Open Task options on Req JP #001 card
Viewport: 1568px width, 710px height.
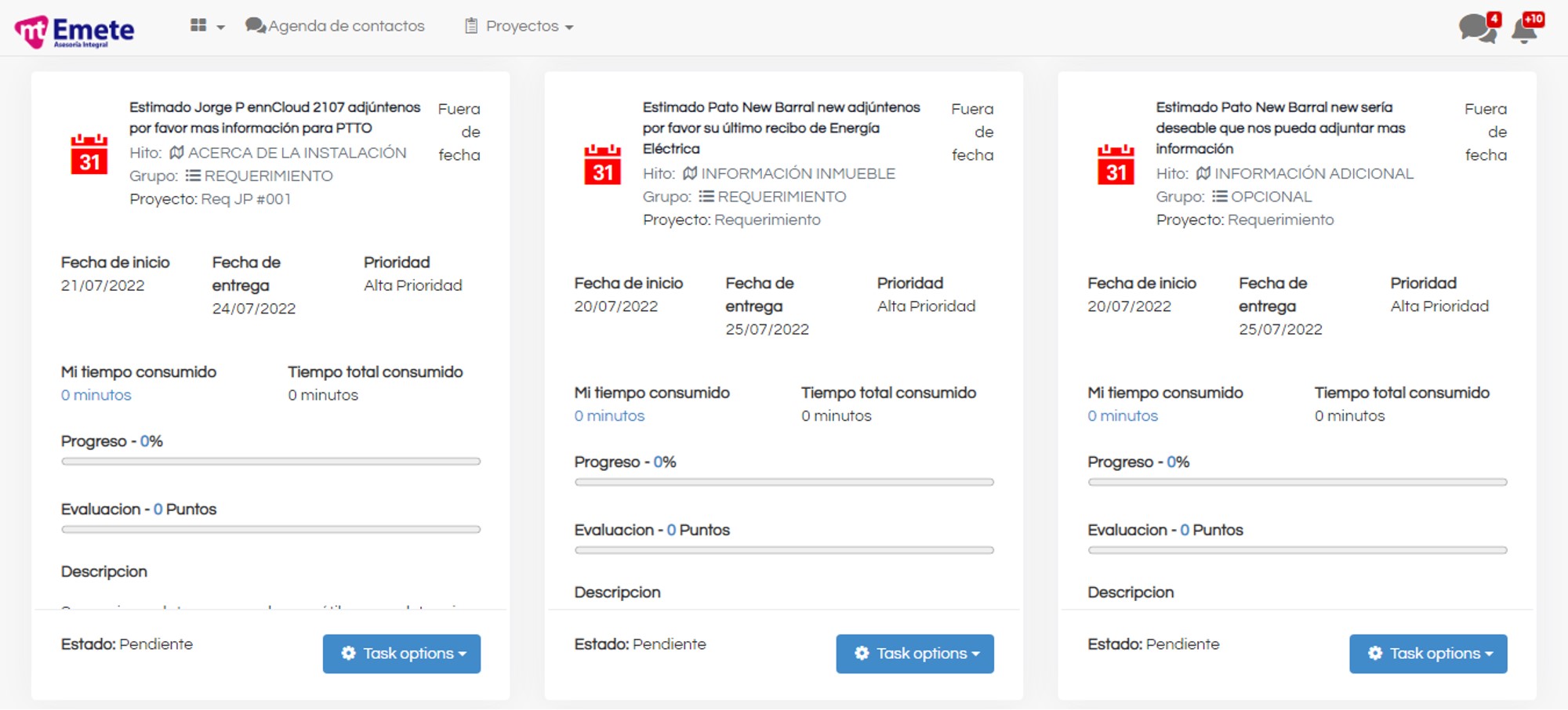401,654
